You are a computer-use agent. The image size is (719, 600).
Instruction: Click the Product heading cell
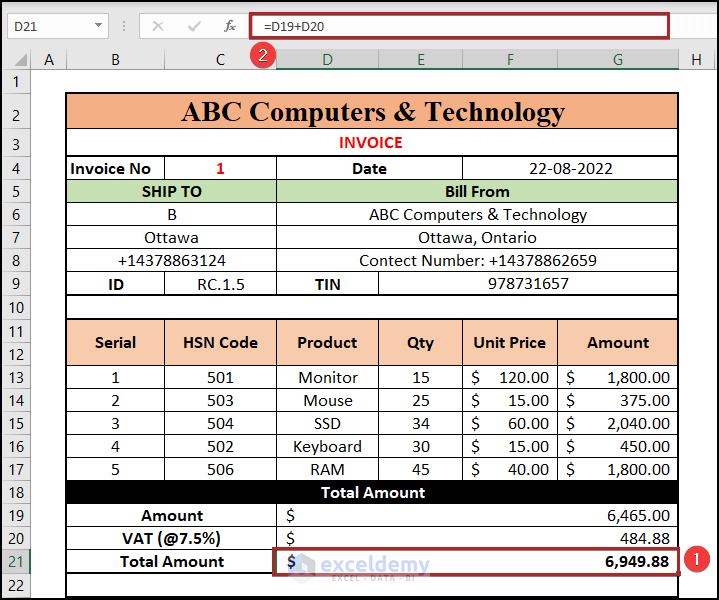(327, 343)
